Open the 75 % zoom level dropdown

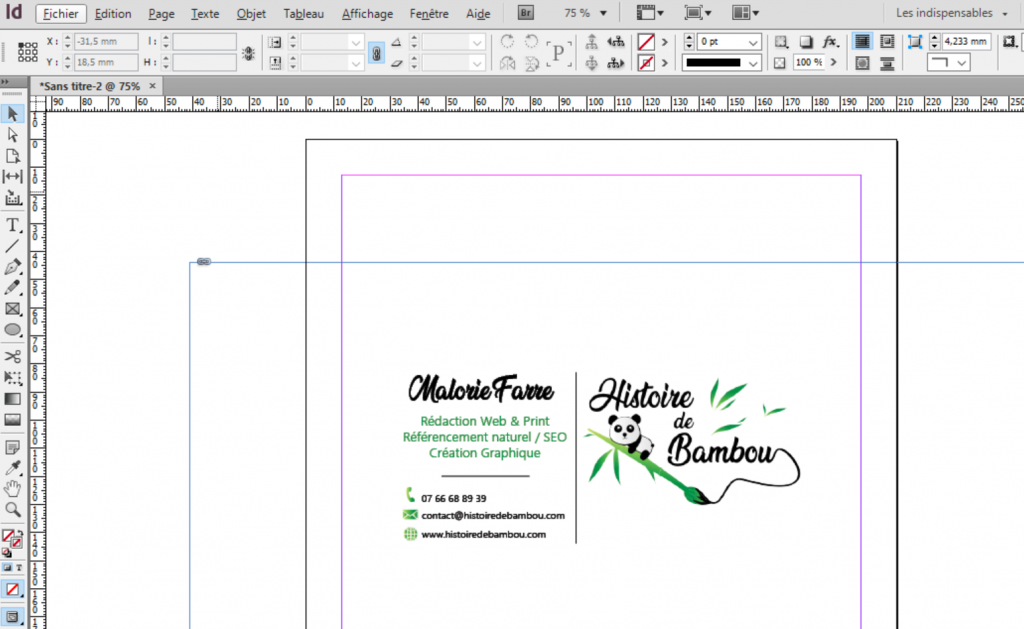(603, 13)
